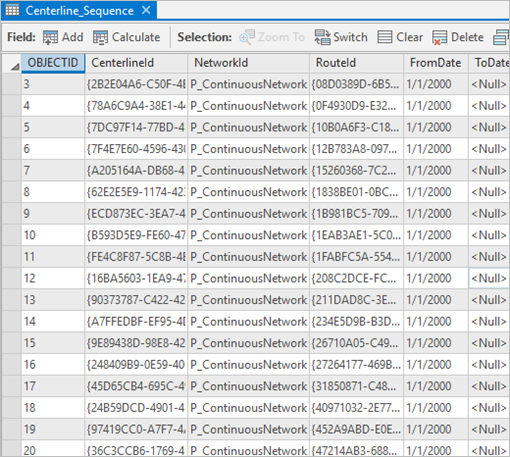Select row 12 via its row header
This screenshot has height=457, width=510.
click(x=12, y=278)
